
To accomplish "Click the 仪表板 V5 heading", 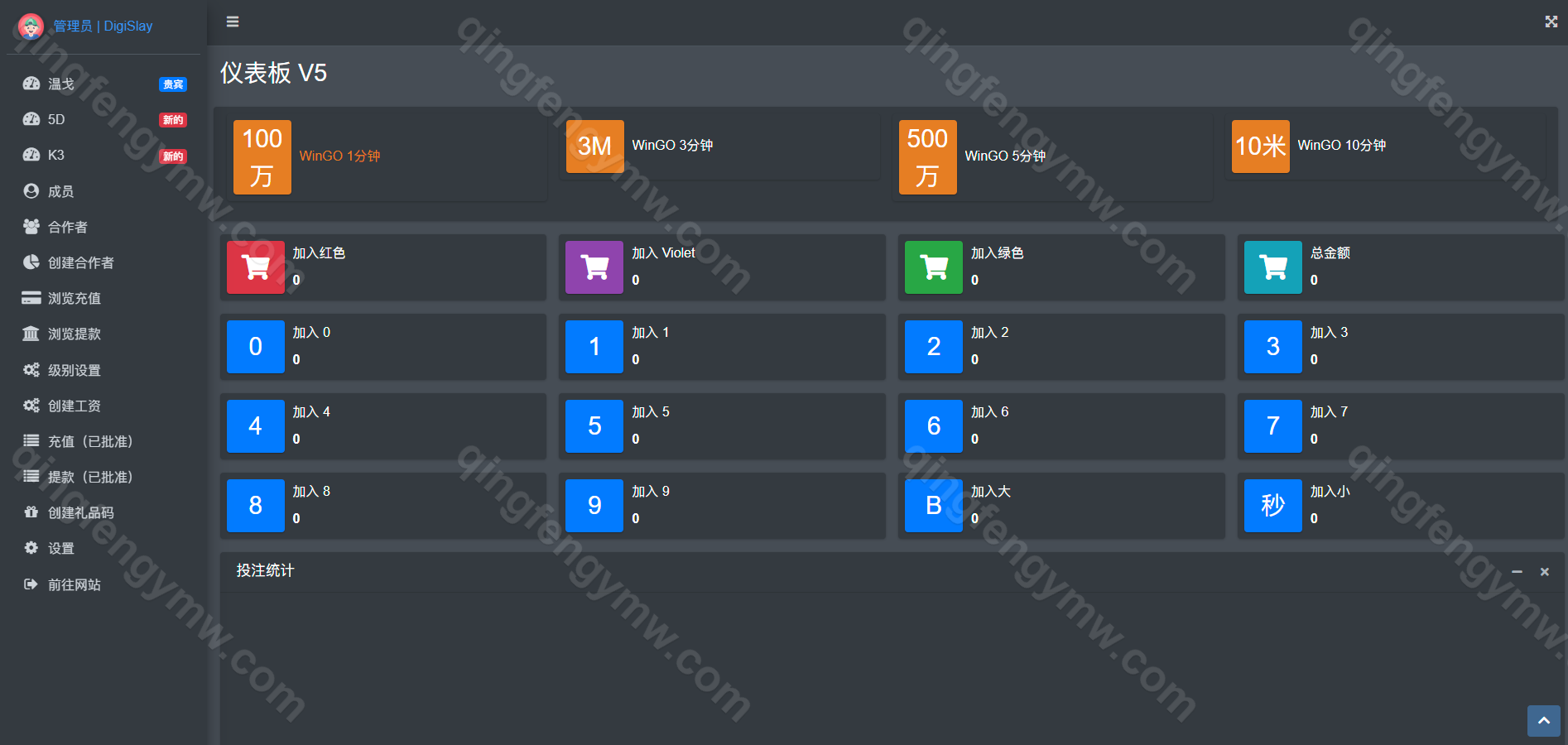I will pos(273,73).
